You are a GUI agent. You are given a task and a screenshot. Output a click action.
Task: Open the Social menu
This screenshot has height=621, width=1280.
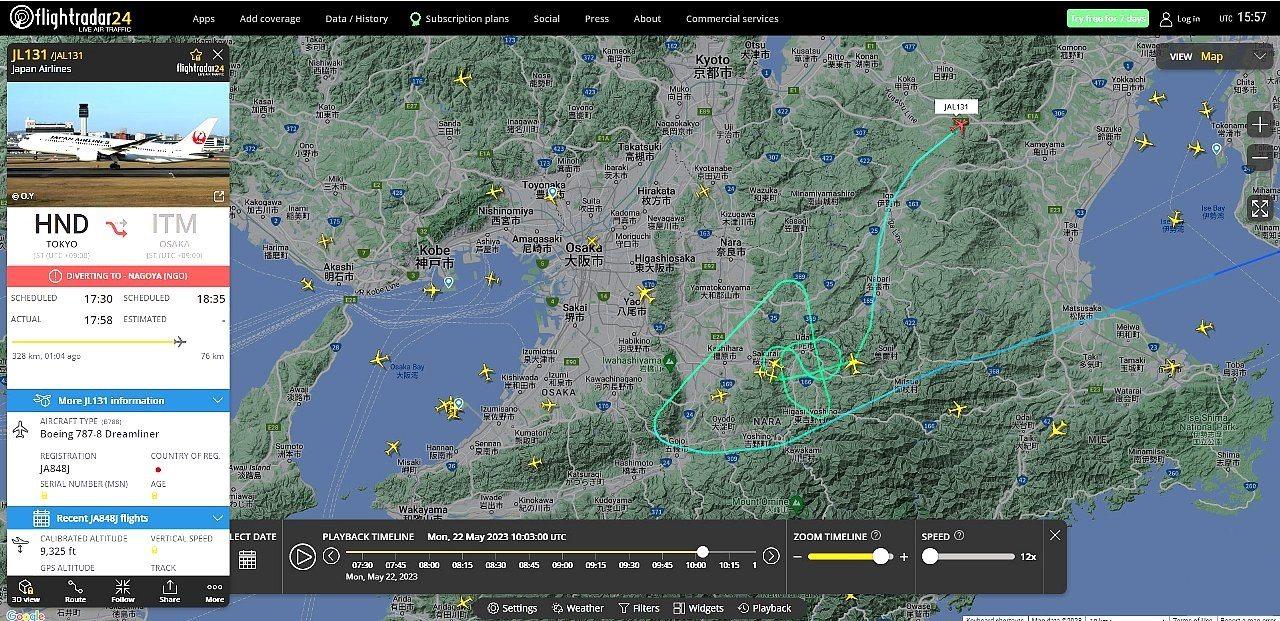click(546, 18)
